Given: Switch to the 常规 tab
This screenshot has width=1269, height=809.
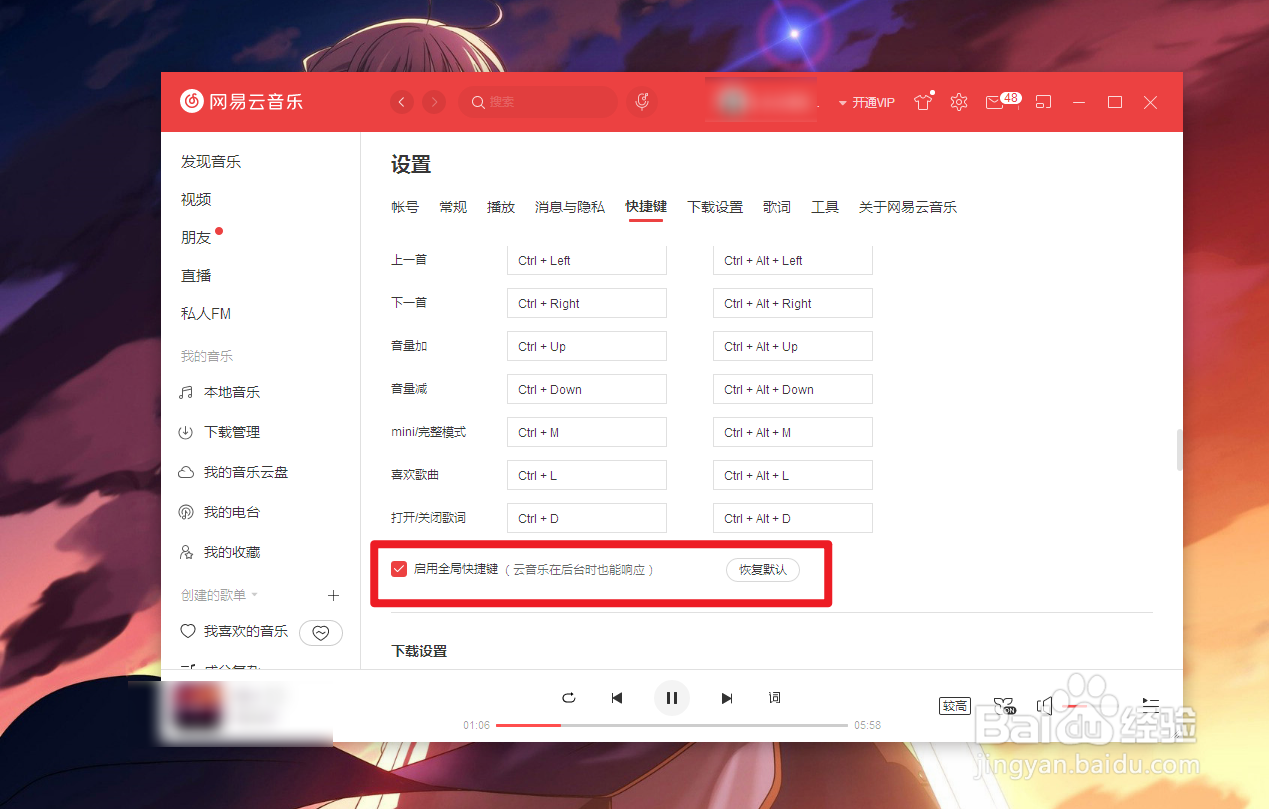Looking at the screenshot, I should 453,207.
